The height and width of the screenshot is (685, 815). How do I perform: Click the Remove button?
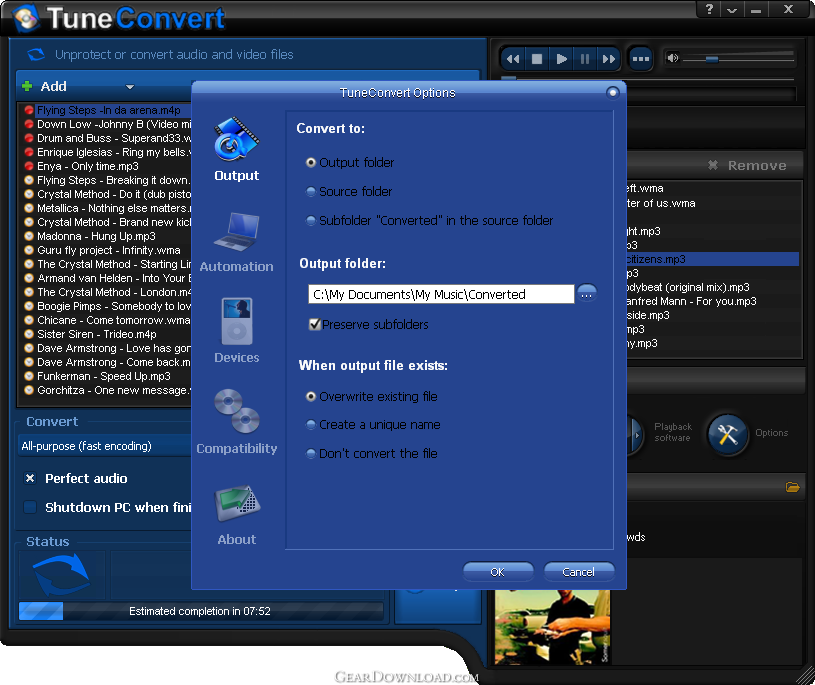pyautogui.click(x=747, y=165)
